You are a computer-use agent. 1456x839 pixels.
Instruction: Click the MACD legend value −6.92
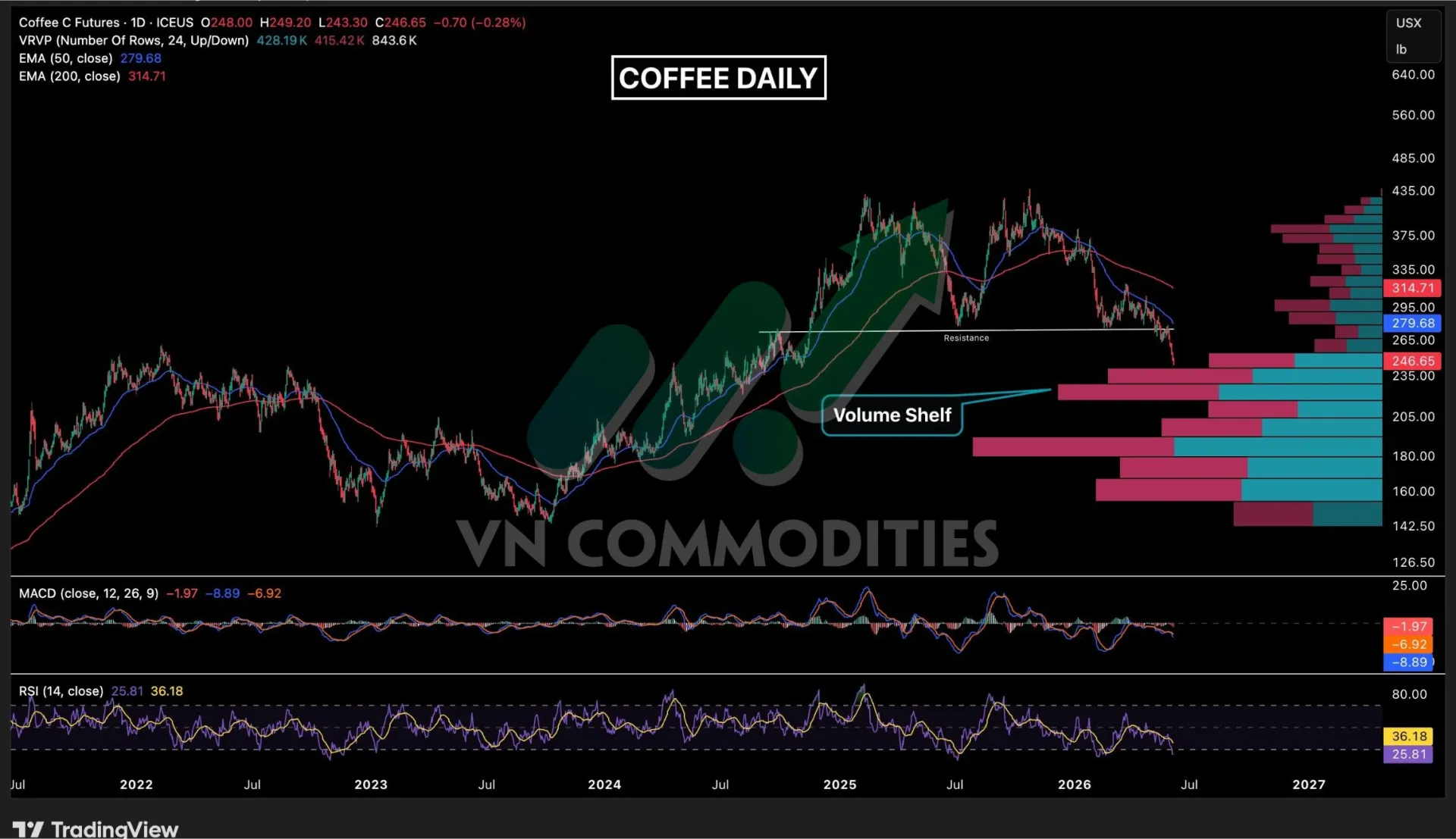pos(265,593)
